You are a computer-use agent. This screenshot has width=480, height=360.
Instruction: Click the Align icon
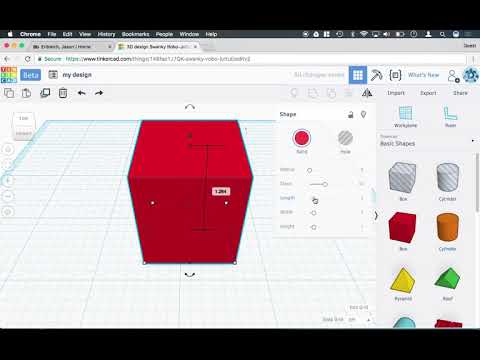(x=348, y=93)
